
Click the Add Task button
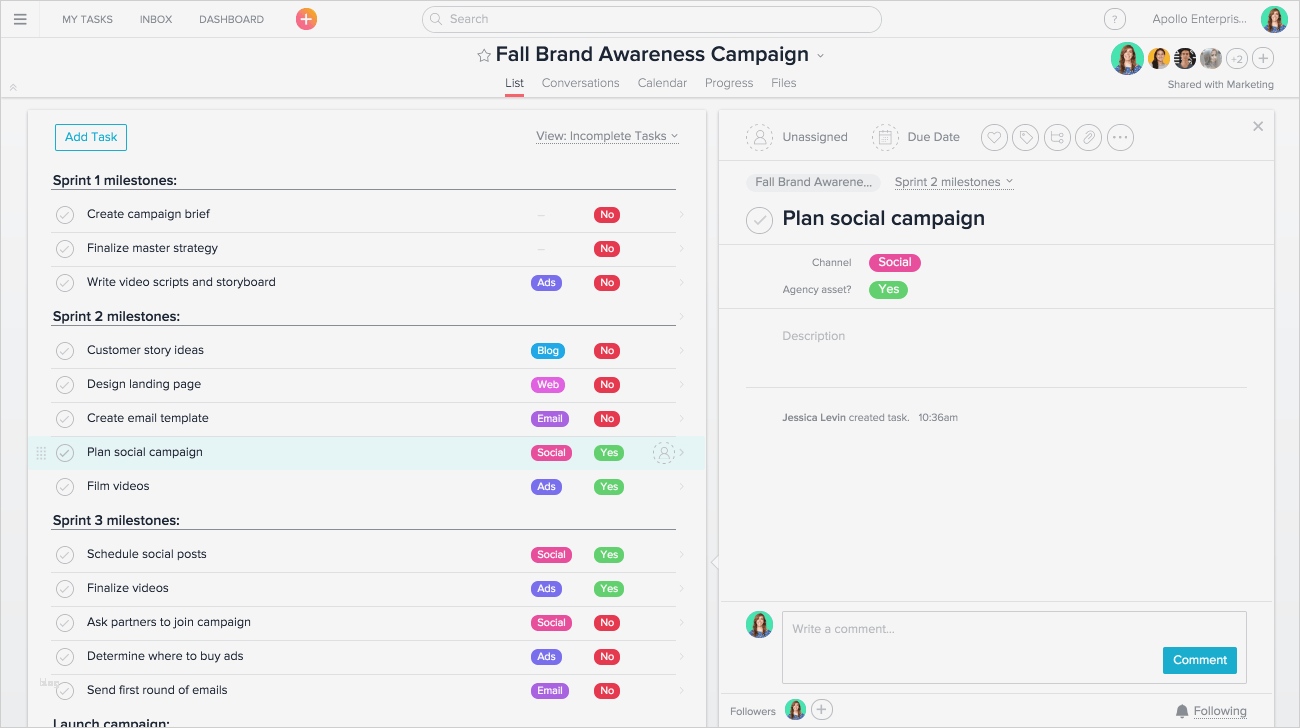coord(91,138)
